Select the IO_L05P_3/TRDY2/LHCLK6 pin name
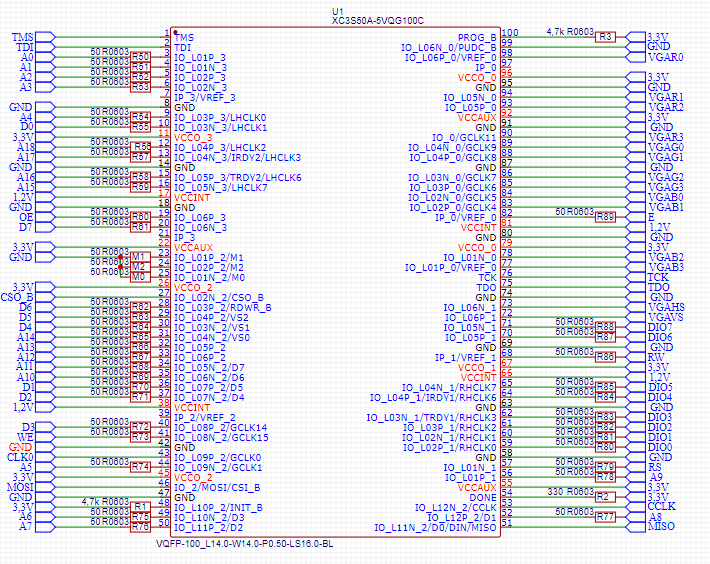Image resolution: width=710 pixels, height=564 pixels. point(238,177)
